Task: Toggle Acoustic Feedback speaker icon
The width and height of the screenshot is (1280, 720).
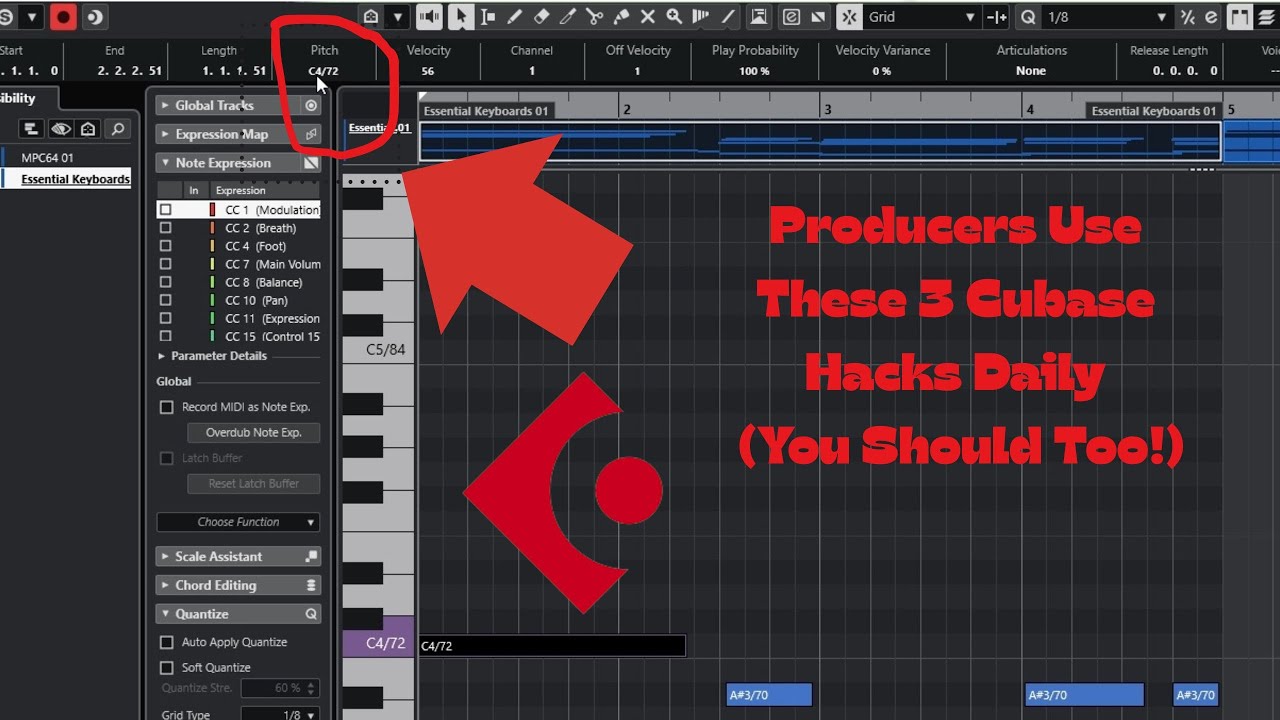Action: coord(430,17)
